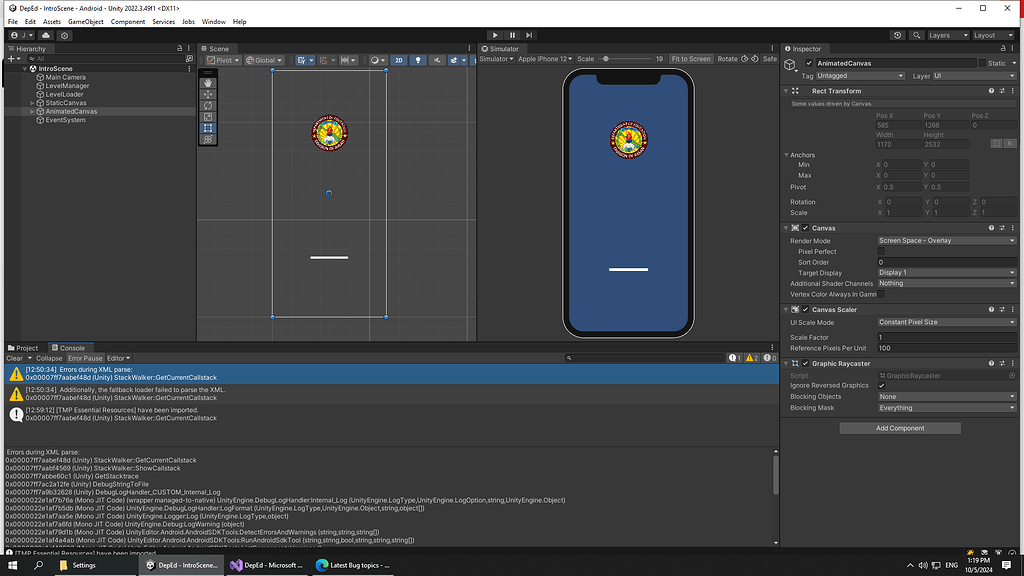Expand the StaticCanvas hierarchy item
The width and height of the screenshot is (1024, 576).
click(x=32, y=103)
